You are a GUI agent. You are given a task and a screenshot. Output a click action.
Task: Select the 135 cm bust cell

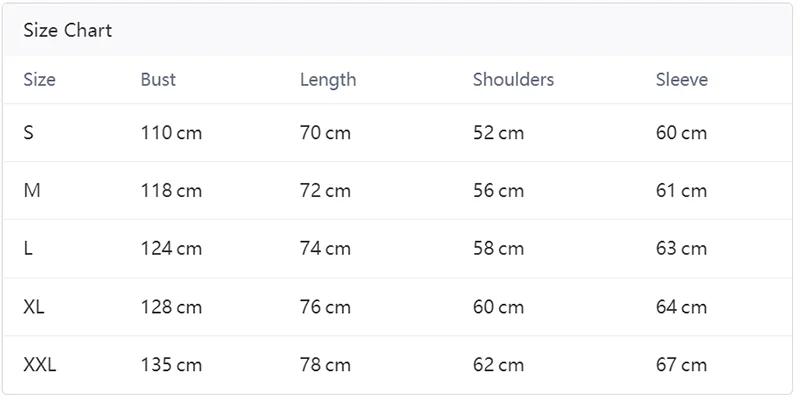coord(171,365)
